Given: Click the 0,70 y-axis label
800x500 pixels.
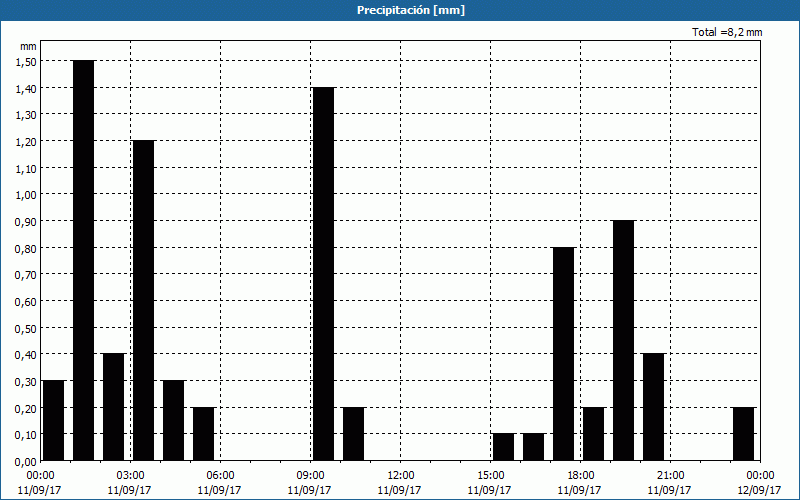Looking at the screenshot, I should [26, 275].
